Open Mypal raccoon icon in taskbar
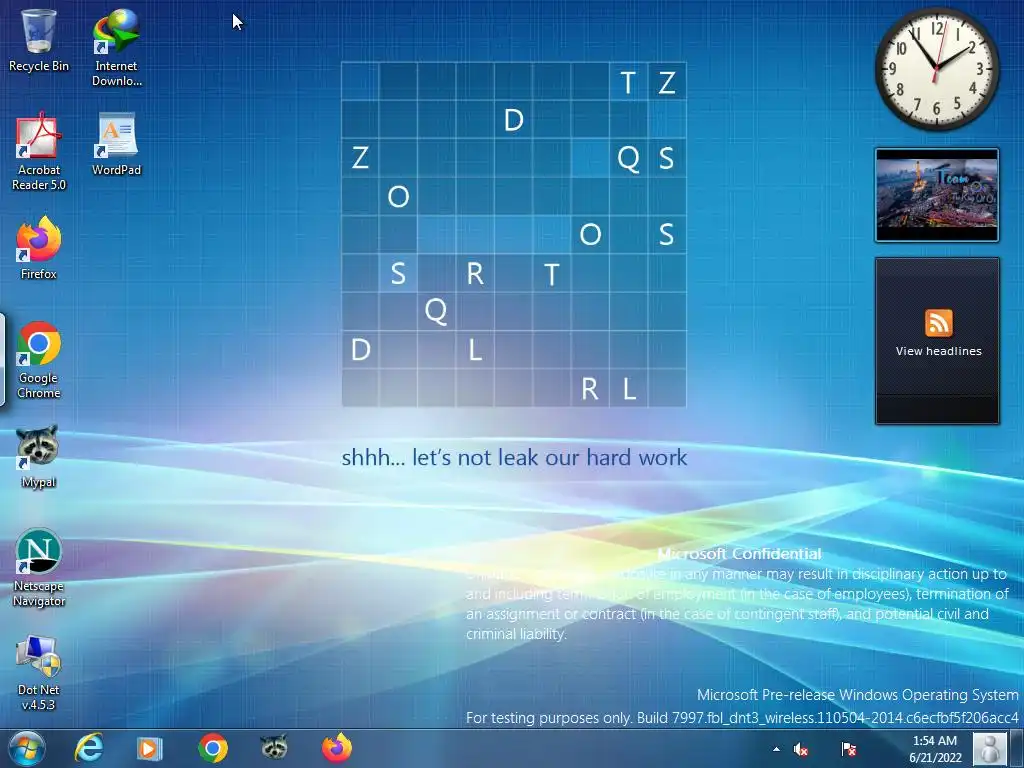 tap(274, 746)
